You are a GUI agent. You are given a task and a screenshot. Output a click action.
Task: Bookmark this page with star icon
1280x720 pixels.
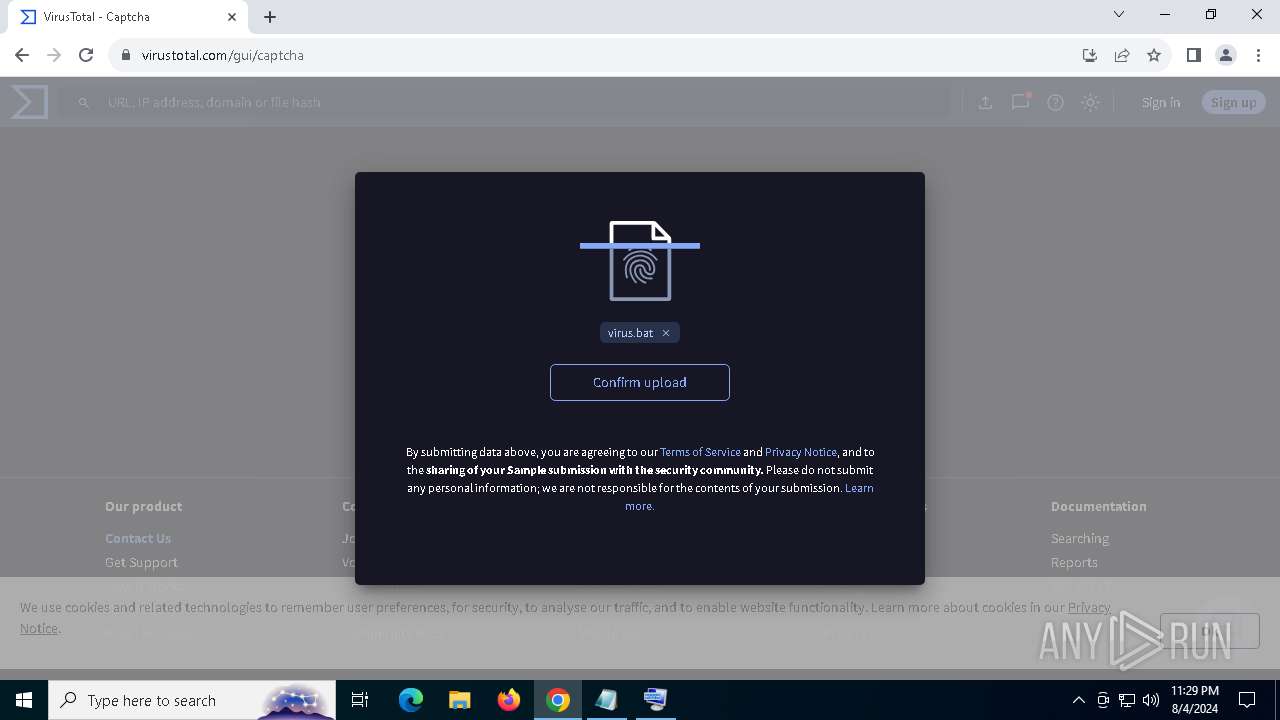tap(1154, 55)
